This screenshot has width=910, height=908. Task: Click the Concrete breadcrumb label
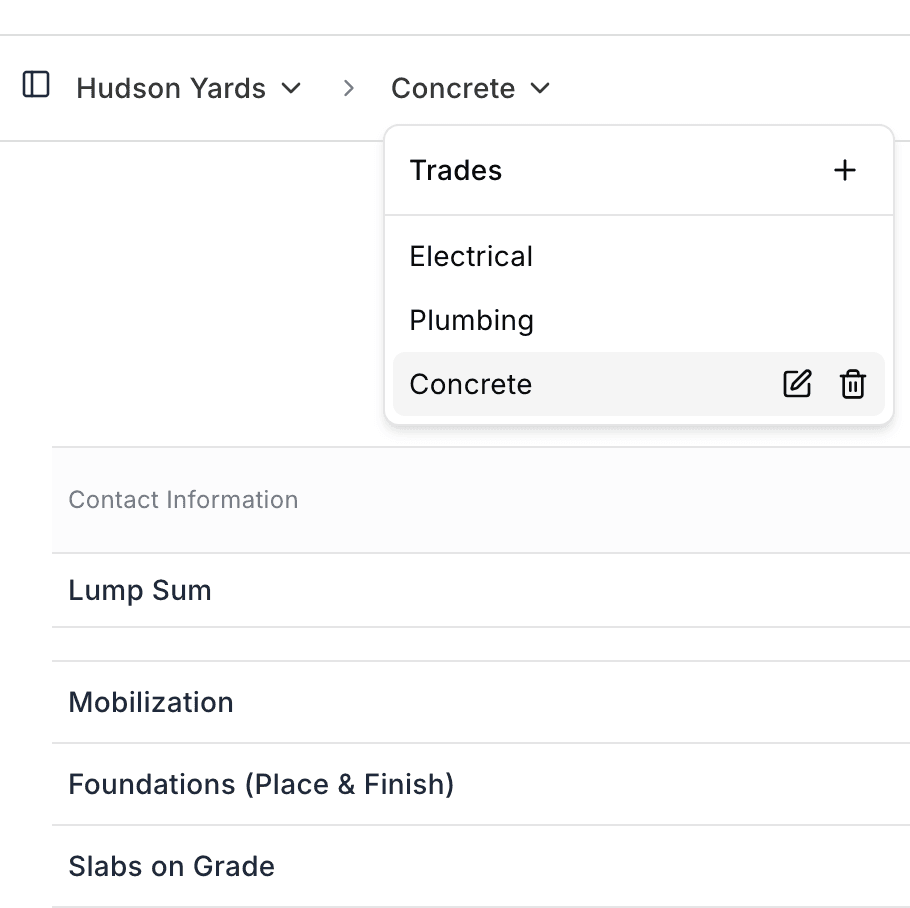(x=453, y=88)
